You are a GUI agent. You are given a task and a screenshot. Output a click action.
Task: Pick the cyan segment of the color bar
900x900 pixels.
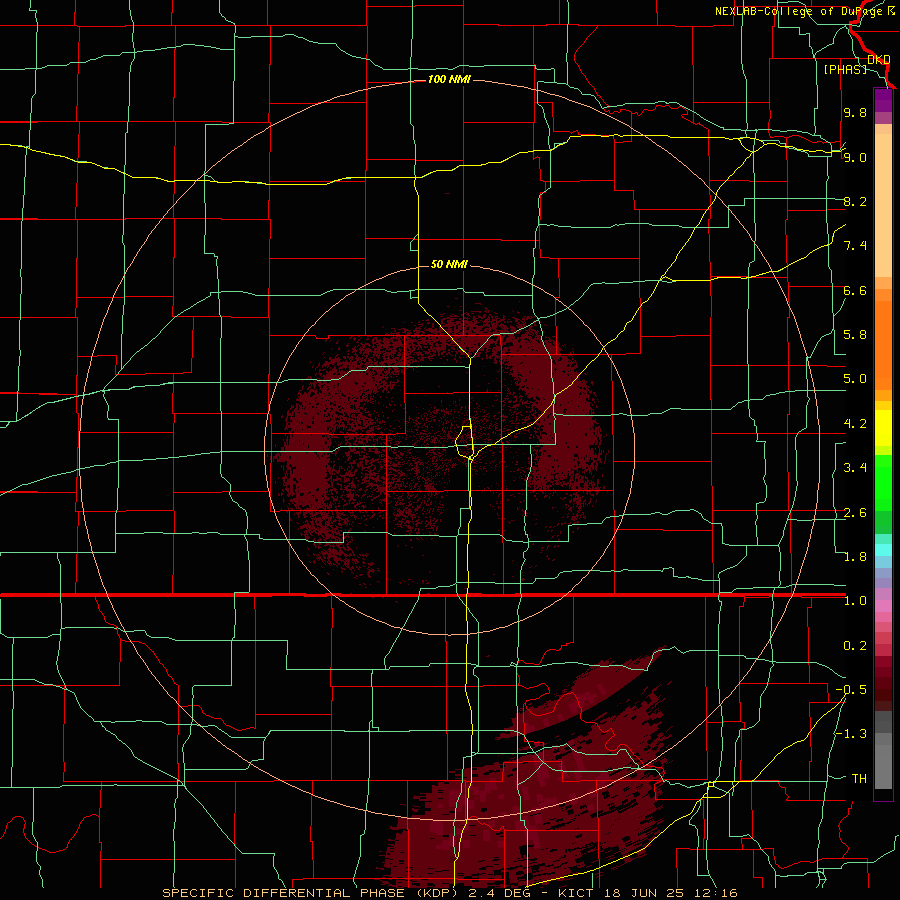883,549
